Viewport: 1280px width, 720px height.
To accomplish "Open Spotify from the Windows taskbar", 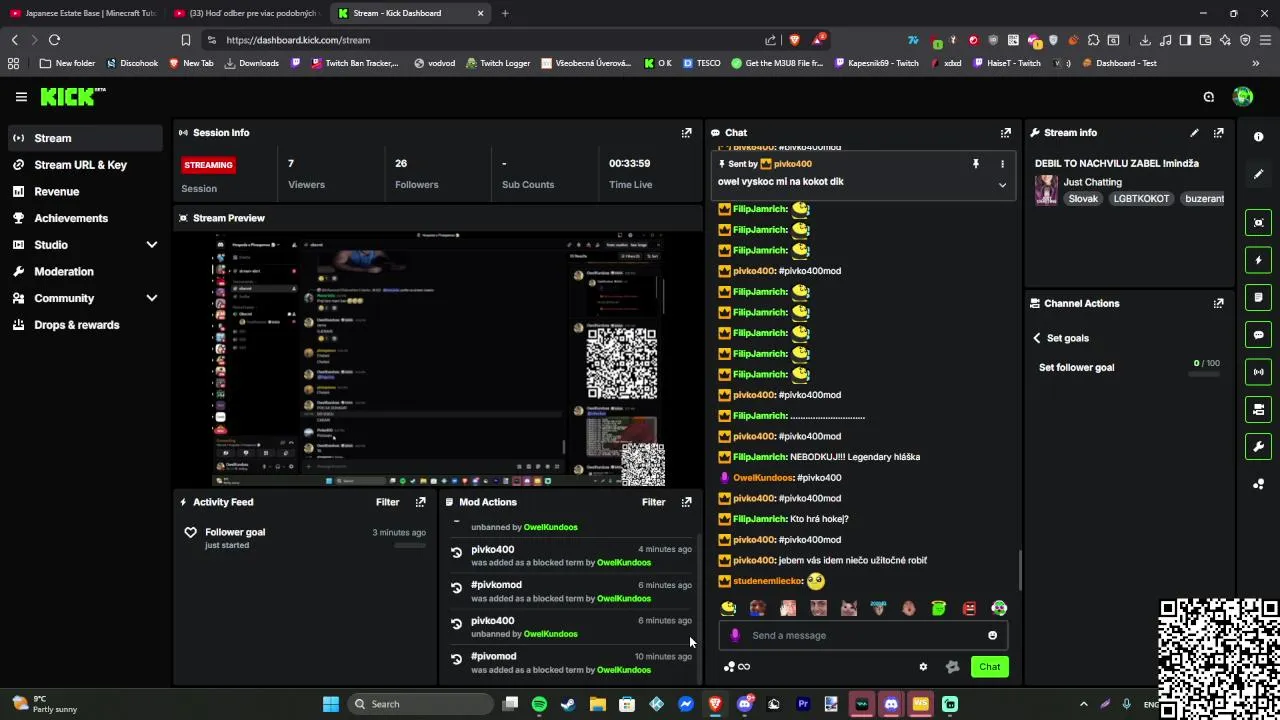I will (539, 704).
